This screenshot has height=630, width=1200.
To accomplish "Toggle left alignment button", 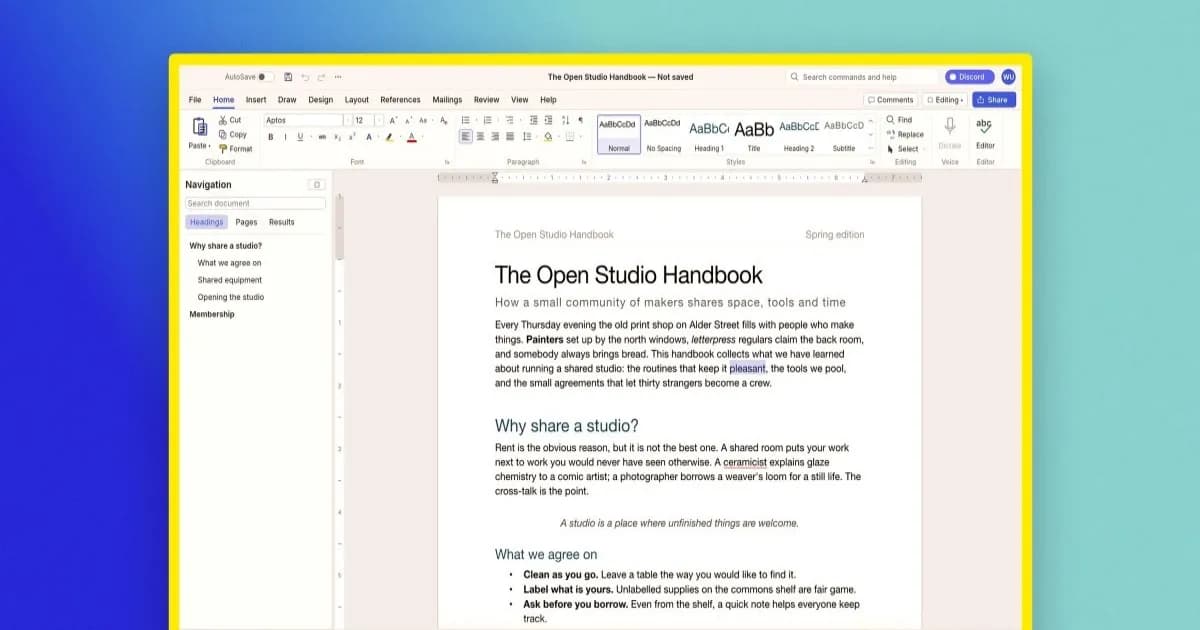I will (x=466, y=136).
